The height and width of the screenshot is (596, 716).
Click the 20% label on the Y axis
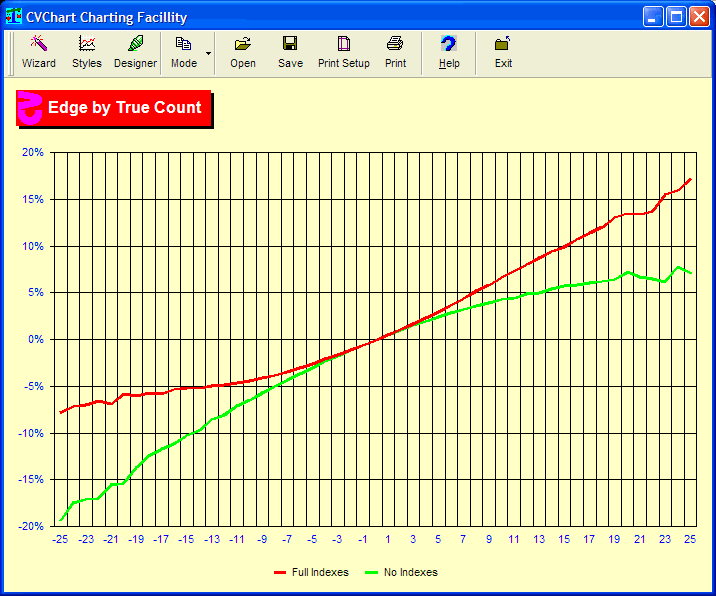click(x=33, y=153)
